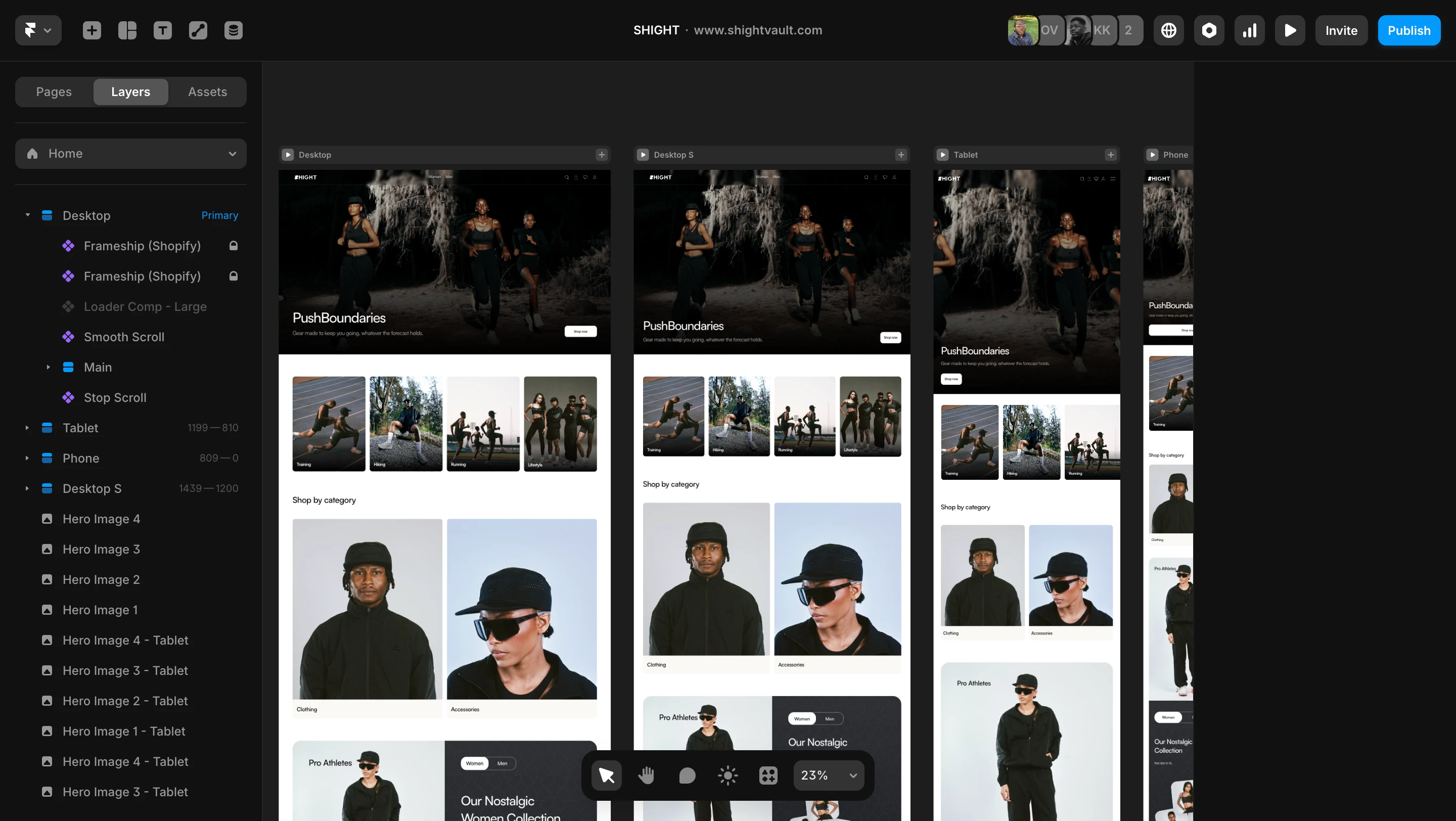This screenshot has height=821, width=1456.
Task: Click the Lifestyle thumbnail in Desktop S frame
Action: pyautogui.click(x=871, y=417)
